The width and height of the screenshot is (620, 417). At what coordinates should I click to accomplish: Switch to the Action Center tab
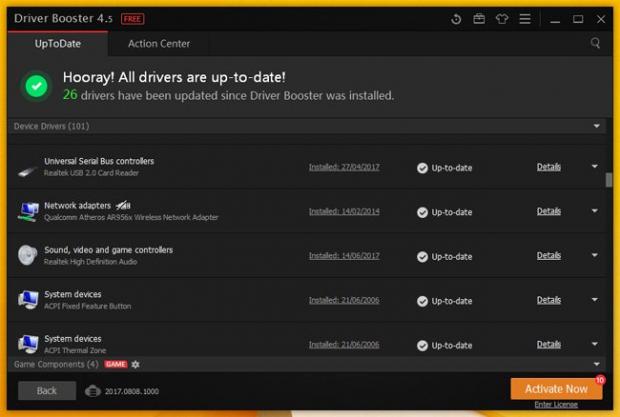coord(159,44)
